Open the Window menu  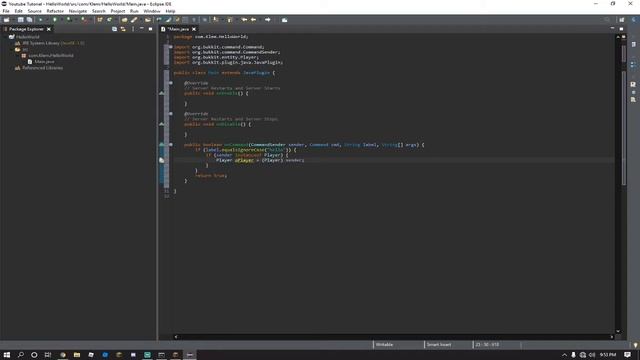point(152,11)
